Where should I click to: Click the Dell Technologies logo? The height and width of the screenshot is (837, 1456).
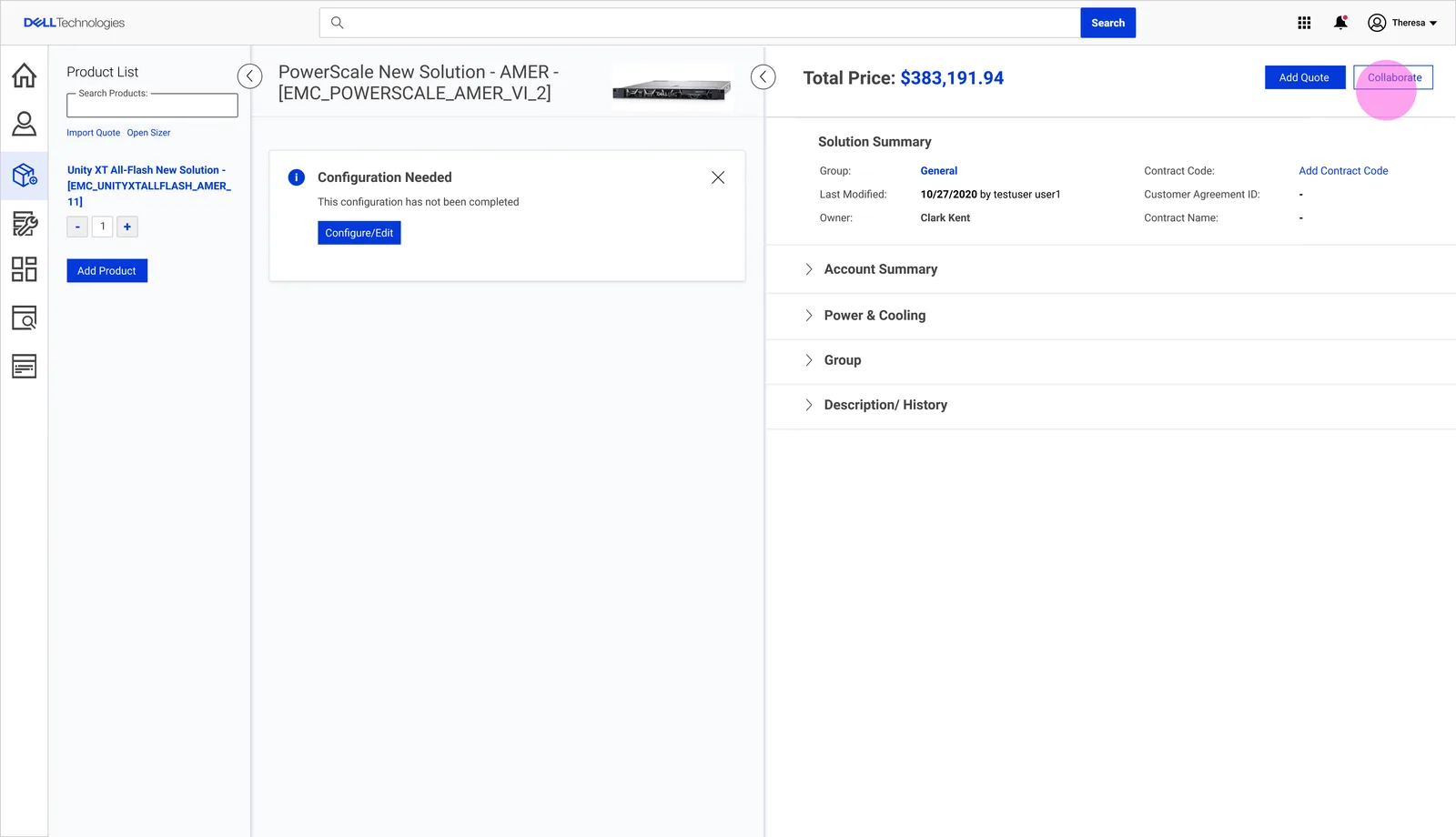[74, 23]
